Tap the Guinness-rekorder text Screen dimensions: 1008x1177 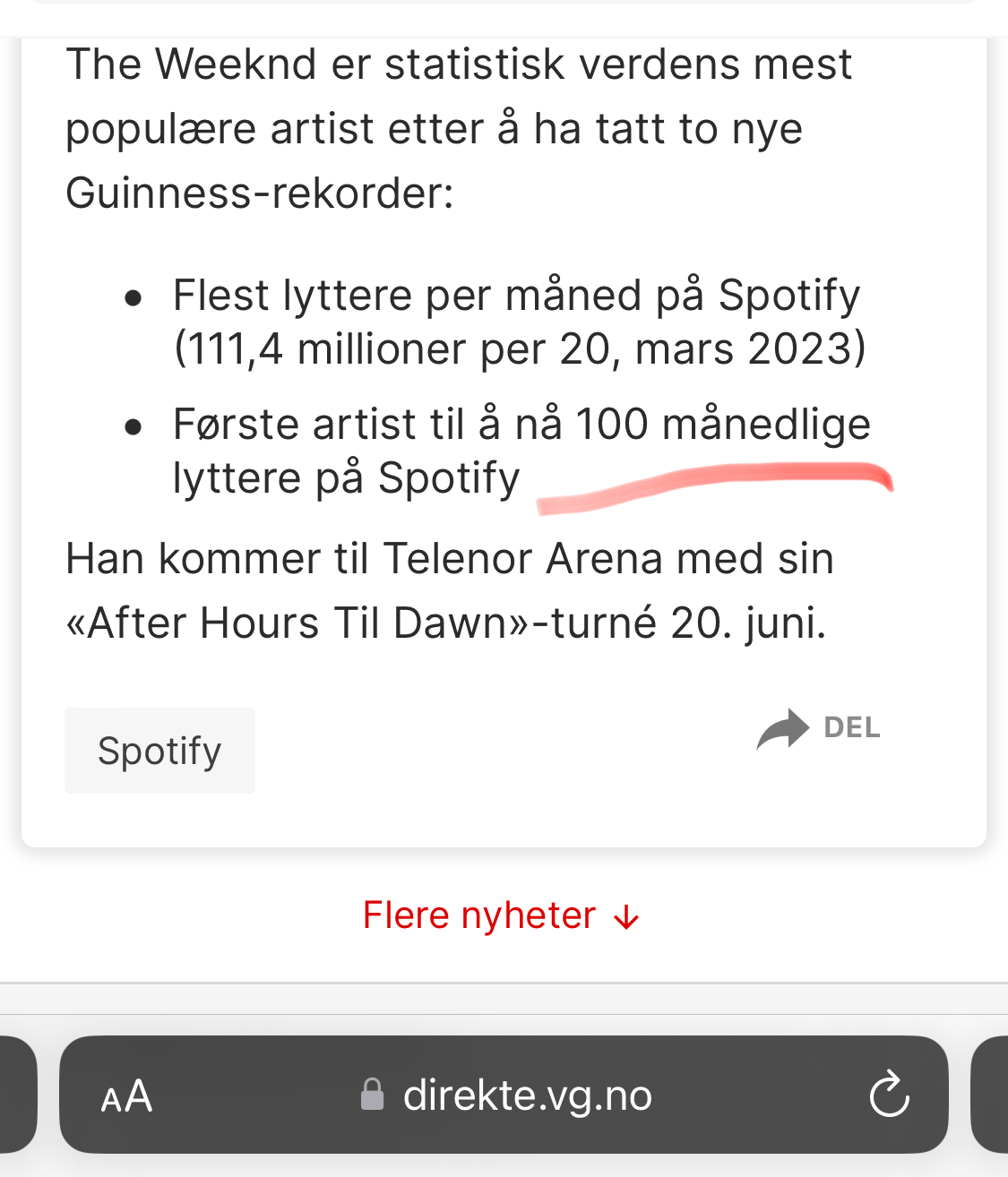click(260, 193)
